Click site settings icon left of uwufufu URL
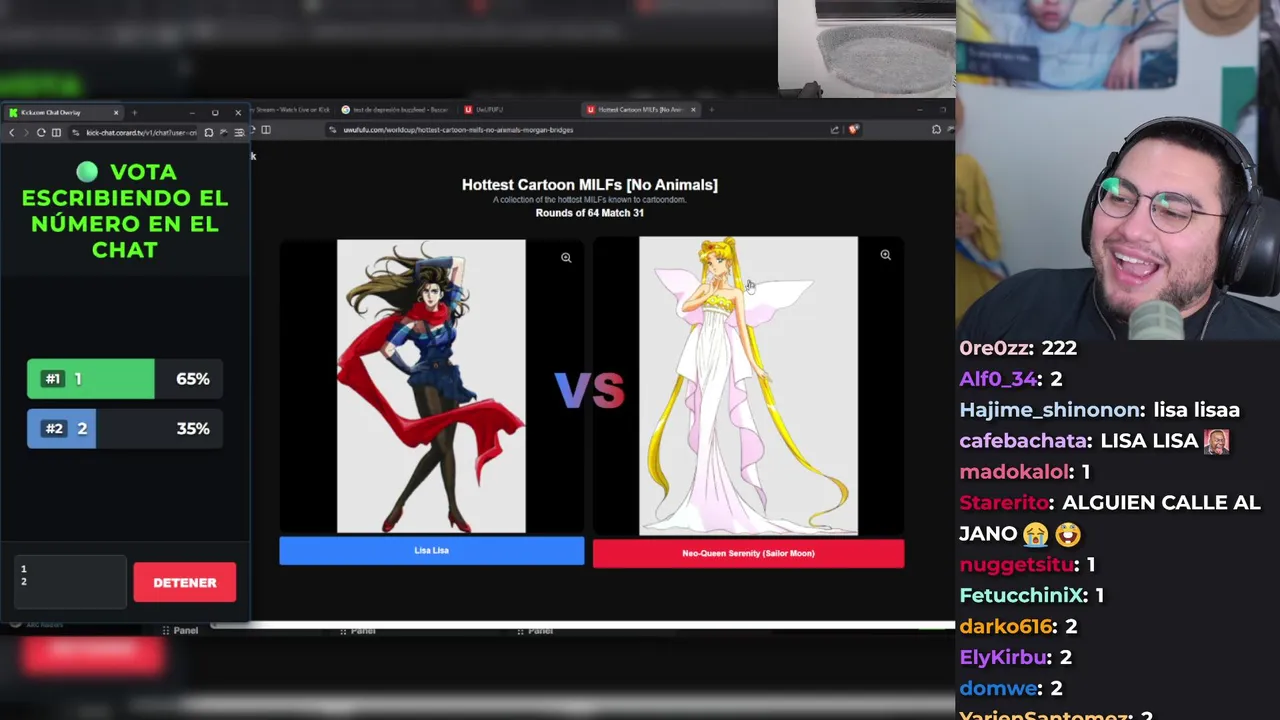This screenshot has height=720, width=1280. point(333,129)
